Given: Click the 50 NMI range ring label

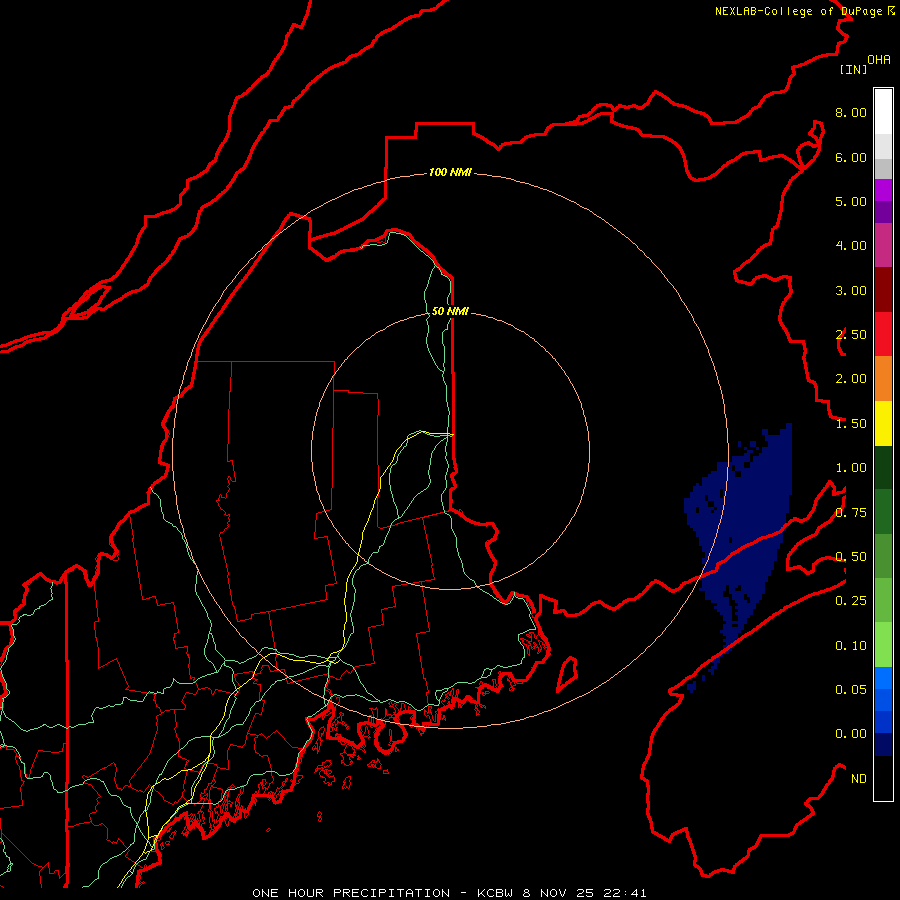Looking at the screenshot, I should click(x=450, y=311).
